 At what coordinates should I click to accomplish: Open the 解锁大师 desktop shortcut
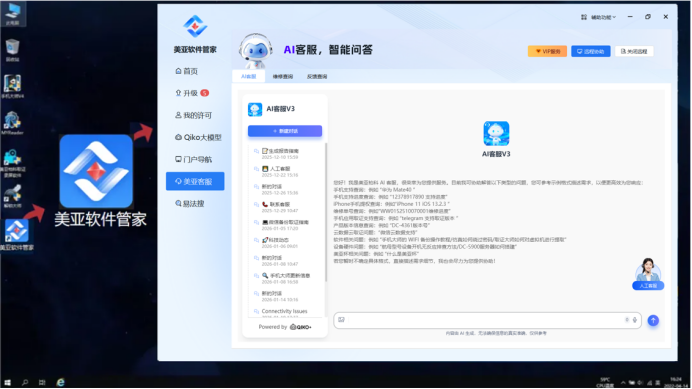[12, 196]
